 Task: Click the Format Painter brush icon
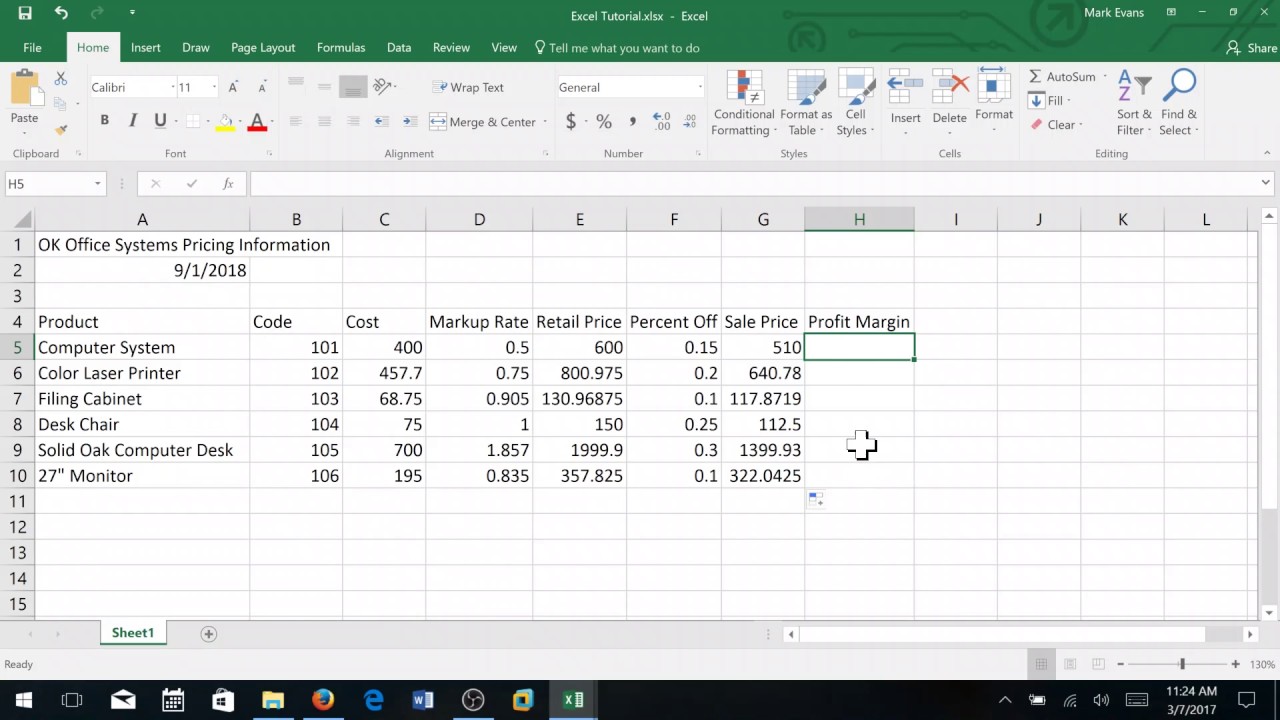60,129
